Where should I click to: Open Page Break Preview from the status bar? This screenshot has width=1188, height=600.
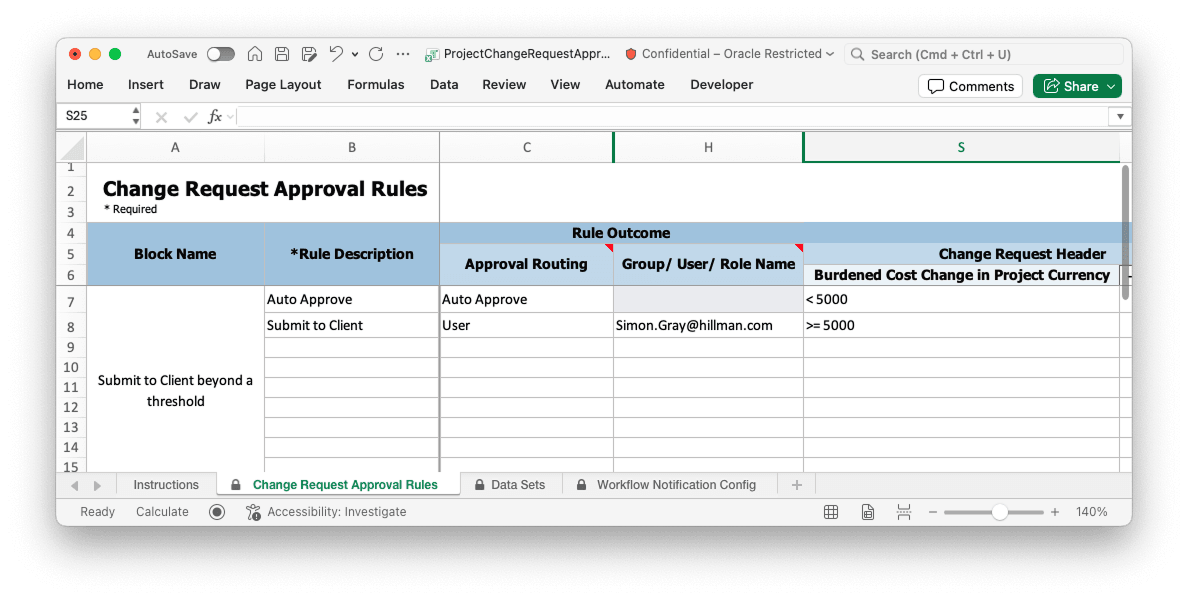pyautogui.click(x=903, y=511)
